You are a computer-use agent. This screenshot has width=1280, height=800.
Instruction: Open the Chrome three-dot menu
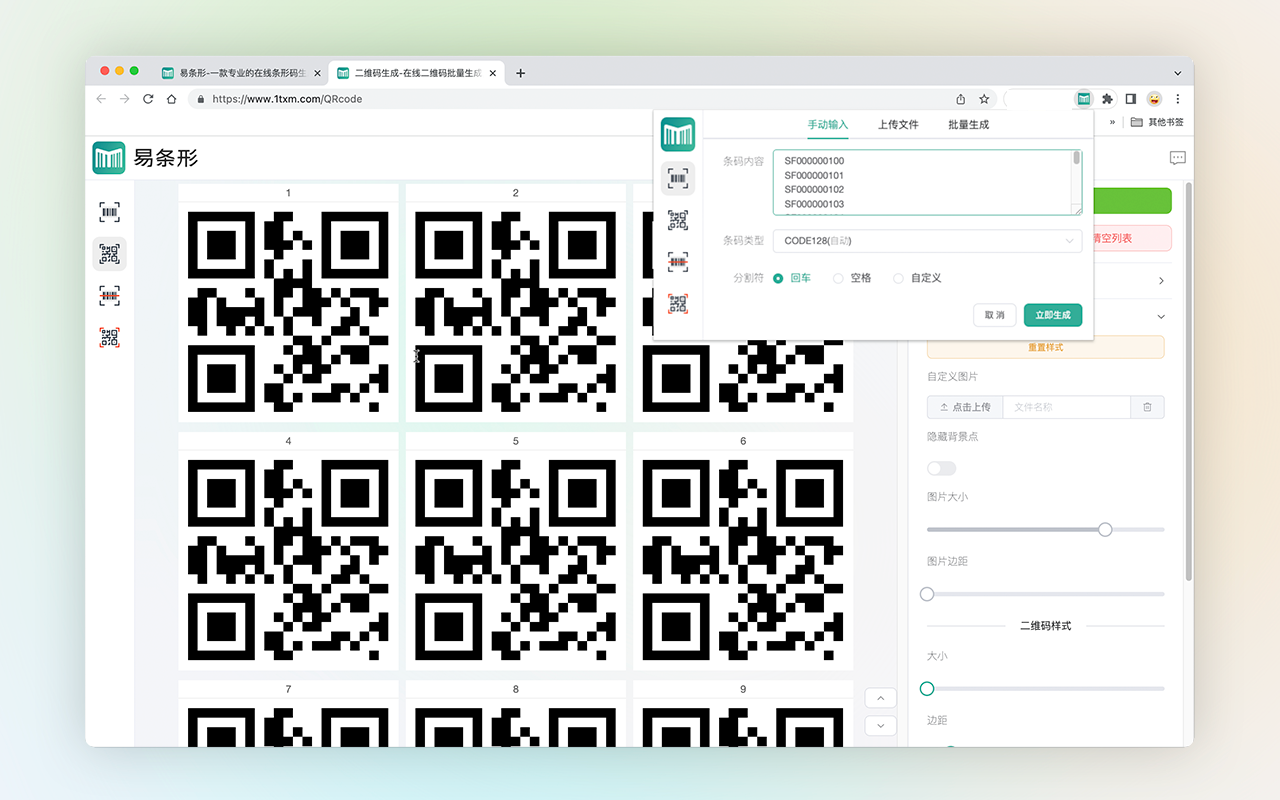click(x=1178, y=99)
